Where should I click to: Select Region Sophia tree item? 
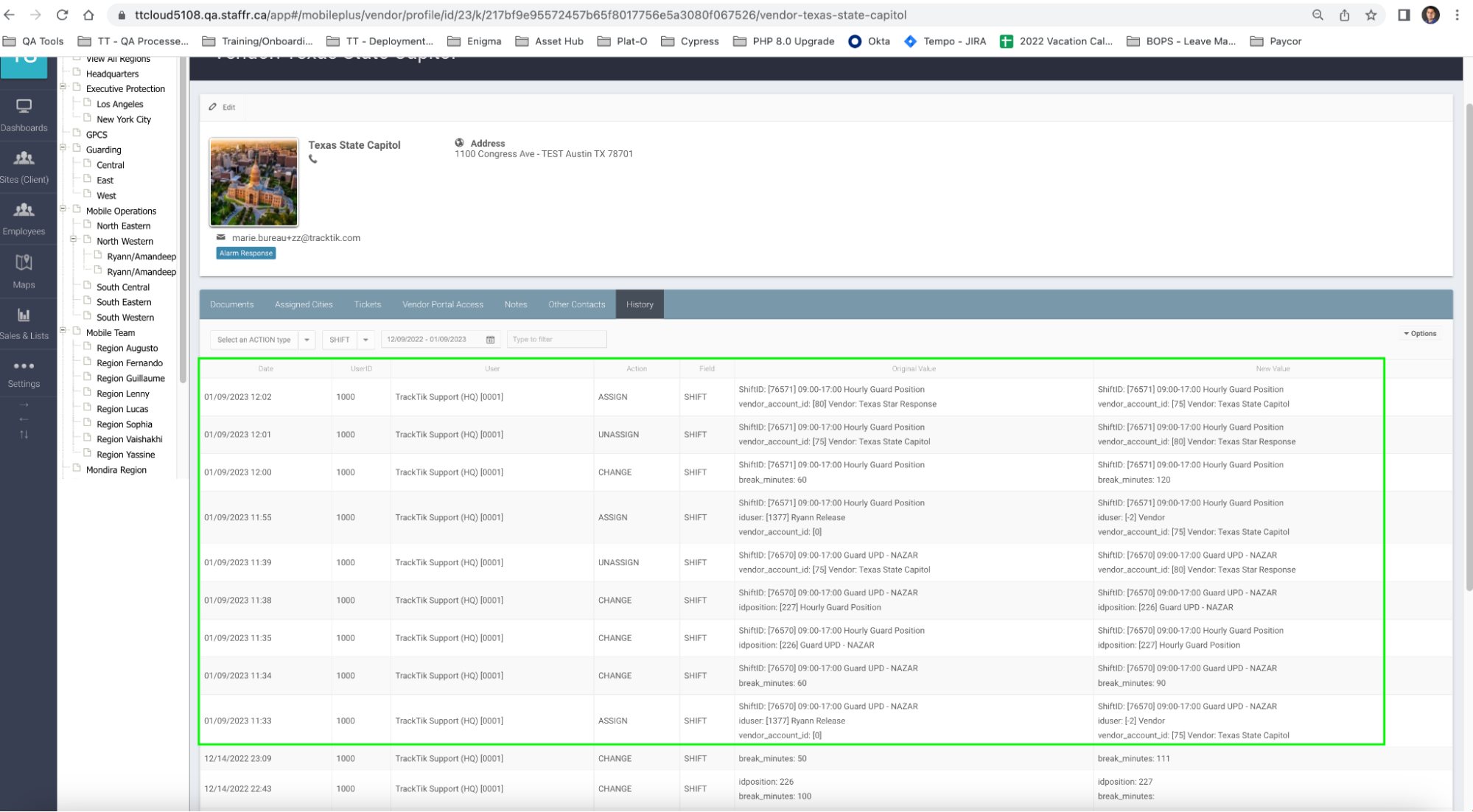coord(124,424)
